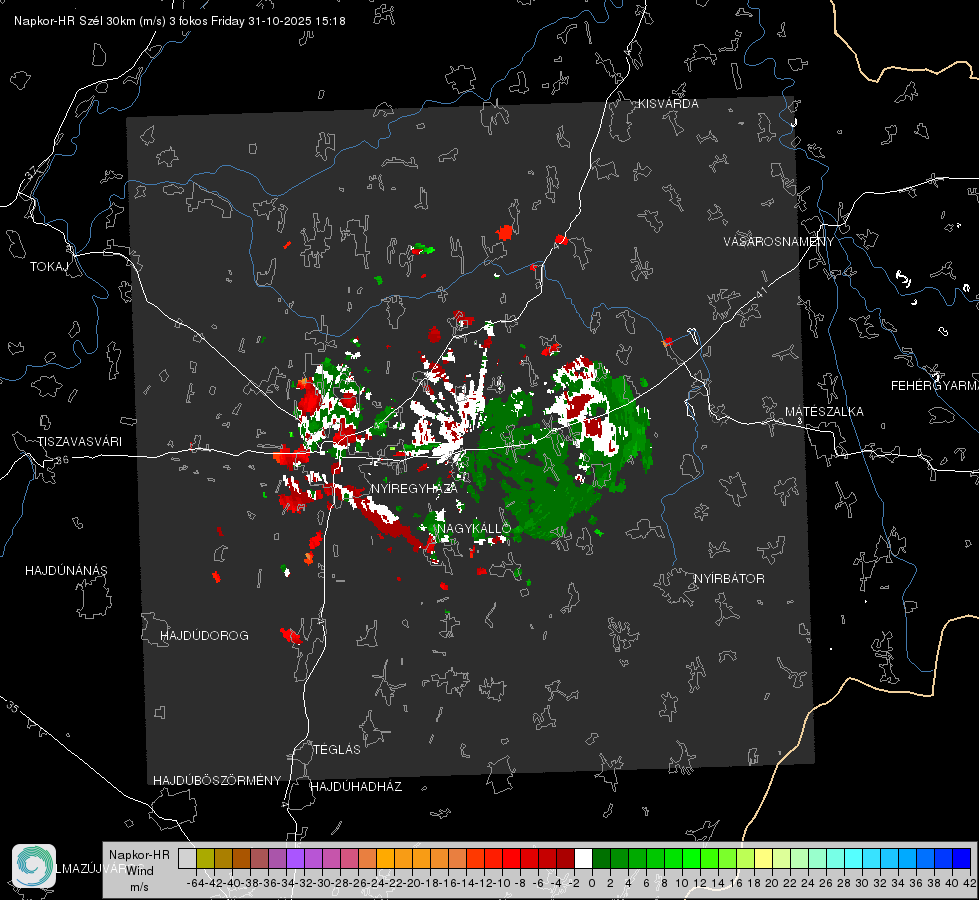Pick the yellow swatch between 18 and 20
Image resolution: width=979 pixels, height=900 pixels.
[x=764, y=858]
